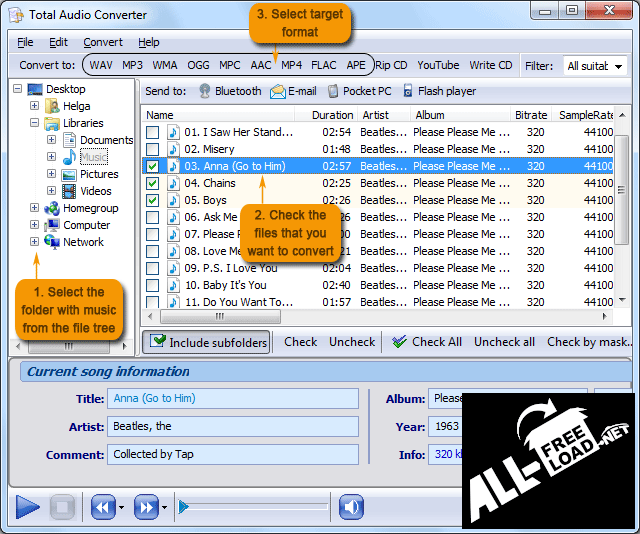Viewport: 640px width, 534px height.
Task: Click the Stop playback button
Action: click(x=62, y=508)
